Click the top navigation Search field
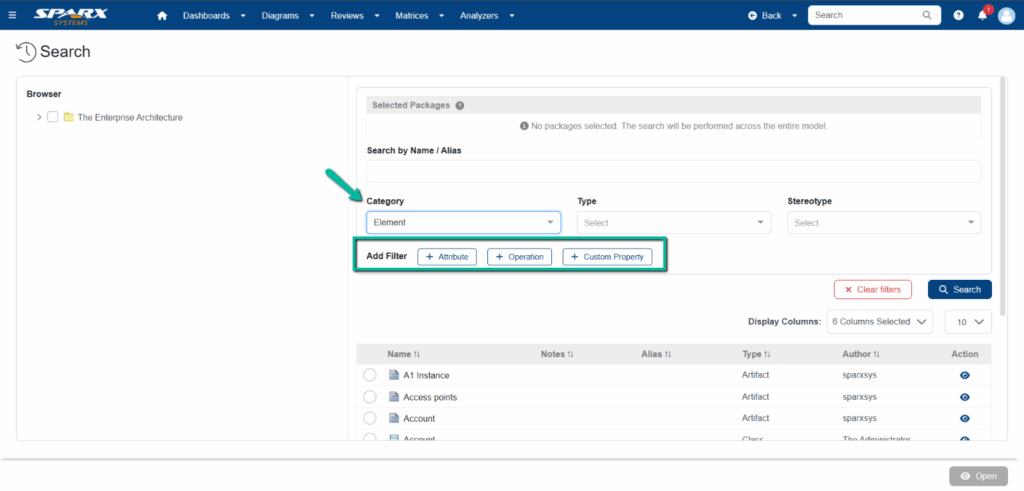Viewport: 1024px width, 491px height. click(874, 15)
